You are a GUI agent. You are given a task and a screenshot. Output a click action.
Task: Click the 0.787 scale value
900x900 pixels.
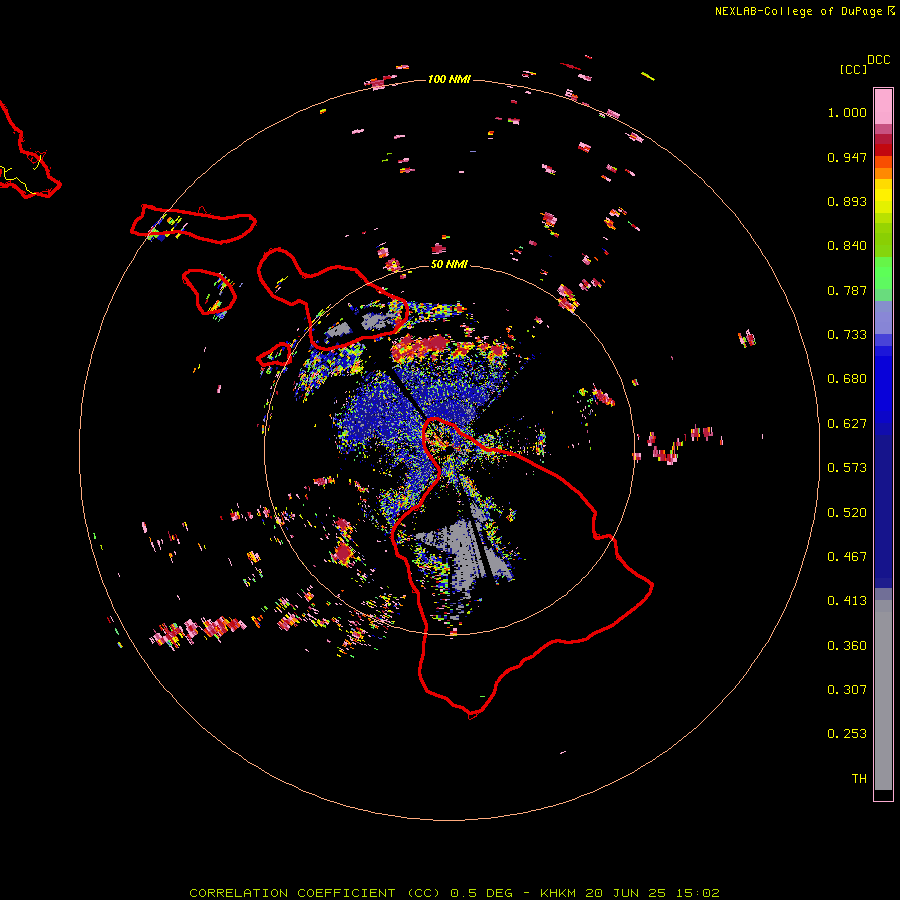(847, 290)
